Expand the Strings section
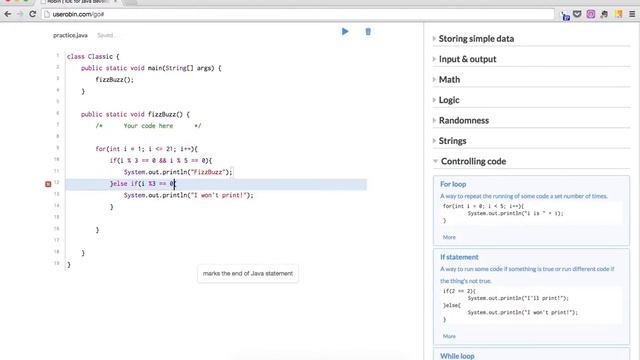The image size is (640, 360). [452, 141]
